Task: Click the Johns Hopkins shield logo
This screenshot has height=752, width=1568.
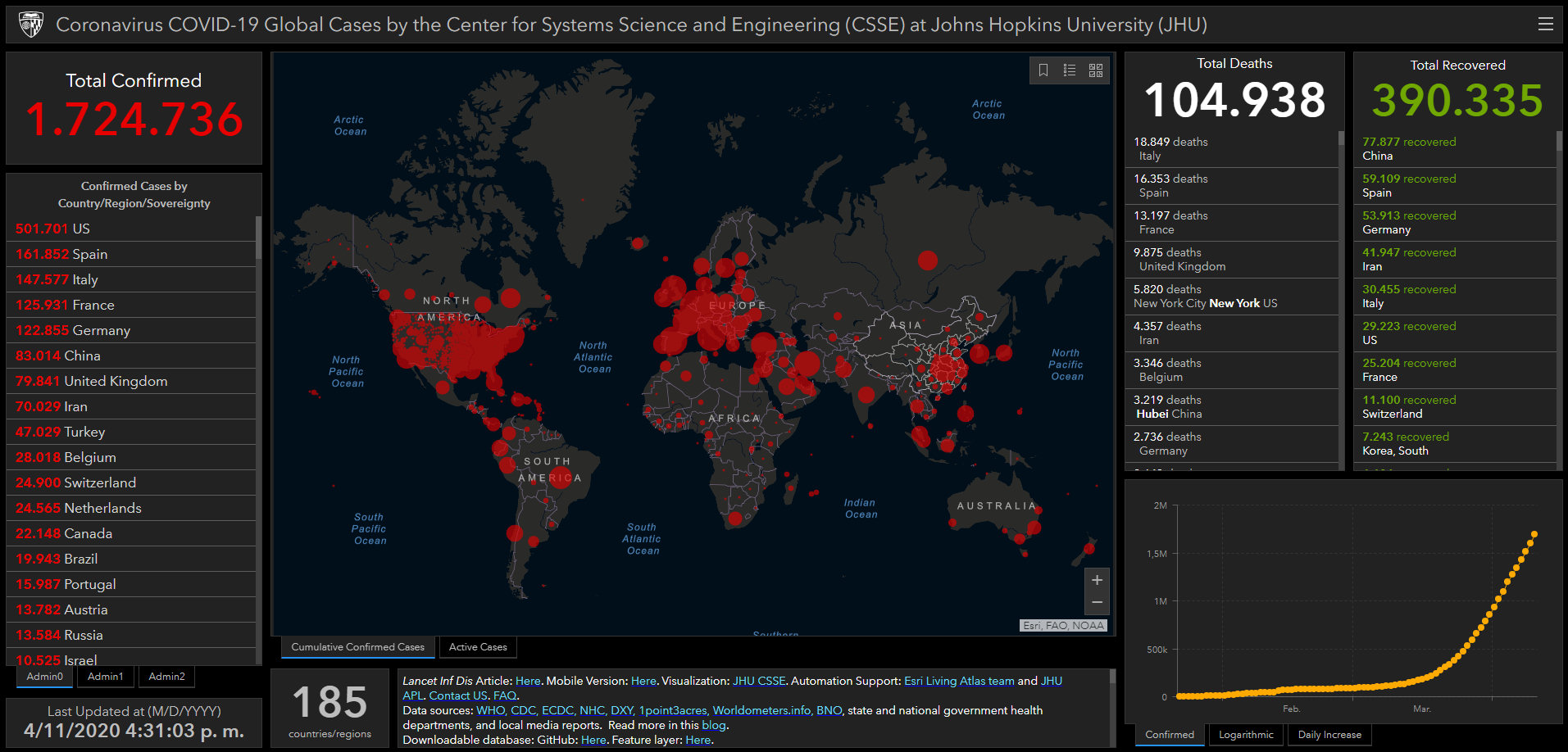Action: pyautogui.click(x=31, y=25)
